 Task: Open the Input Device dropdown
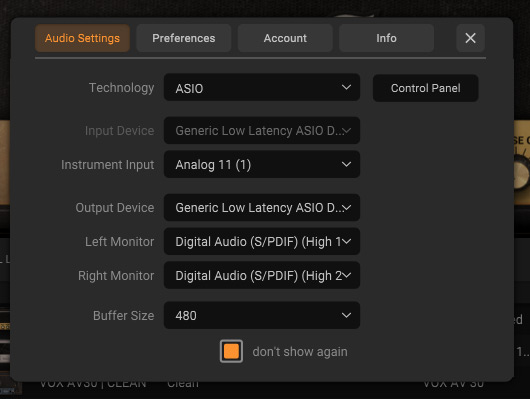[x=262, y=131]
